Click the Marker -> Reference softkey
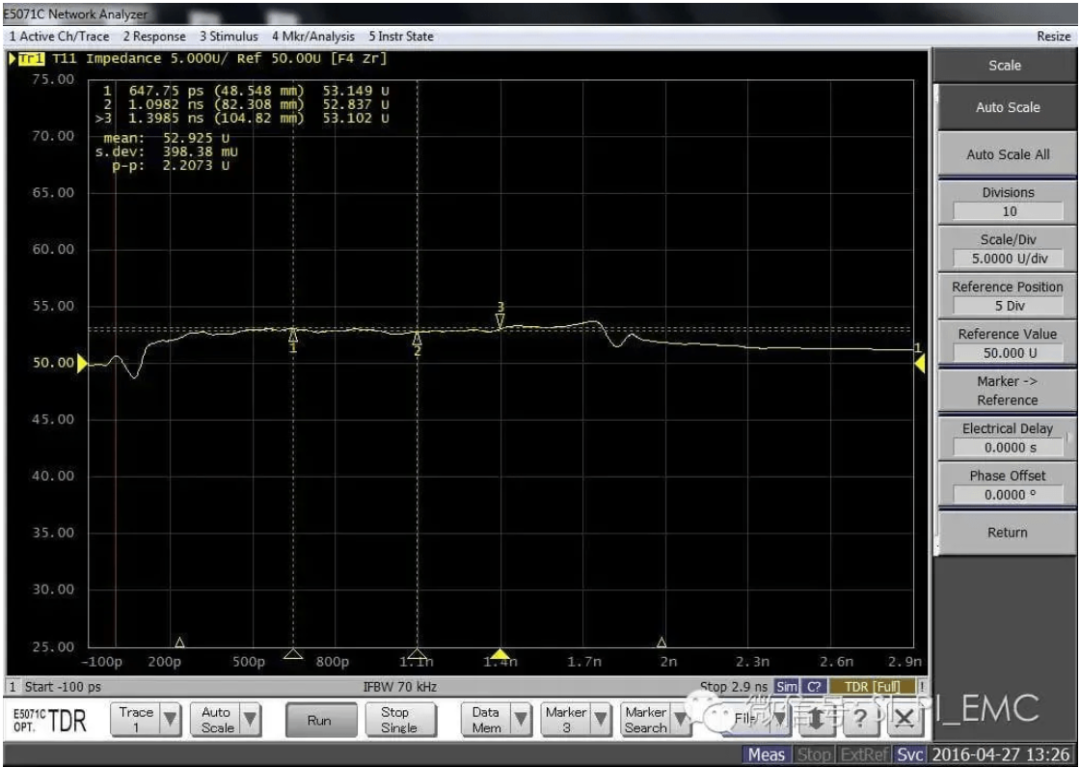This screenshot has height=767, width=1080. pos(1007,390)
